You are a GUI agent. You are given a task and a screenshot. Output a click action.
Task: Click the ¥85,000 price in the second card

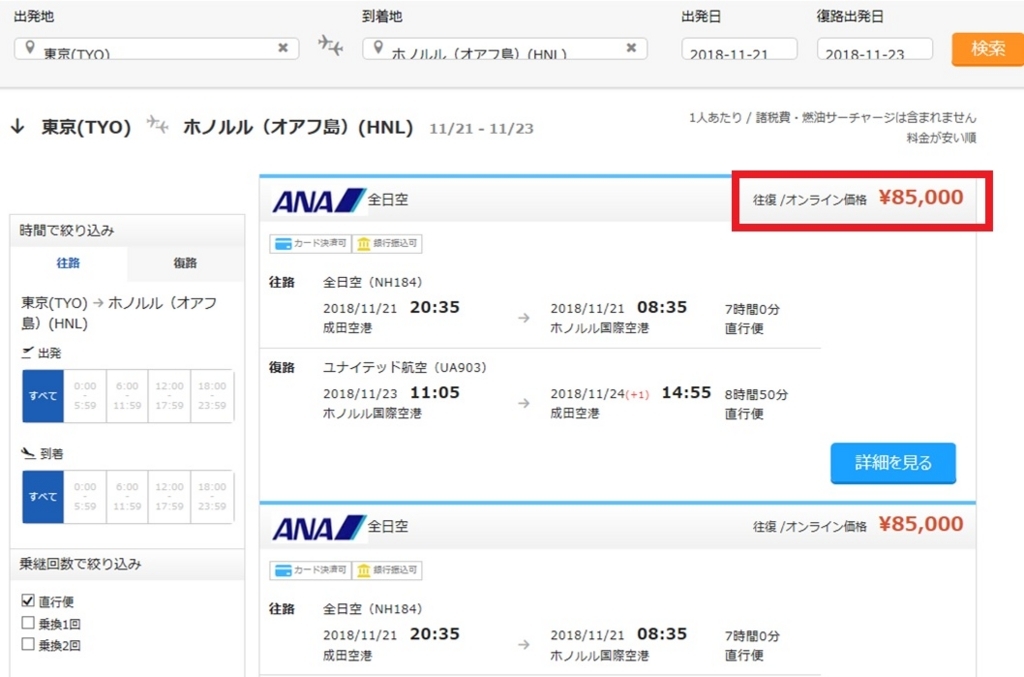point(921,524)
